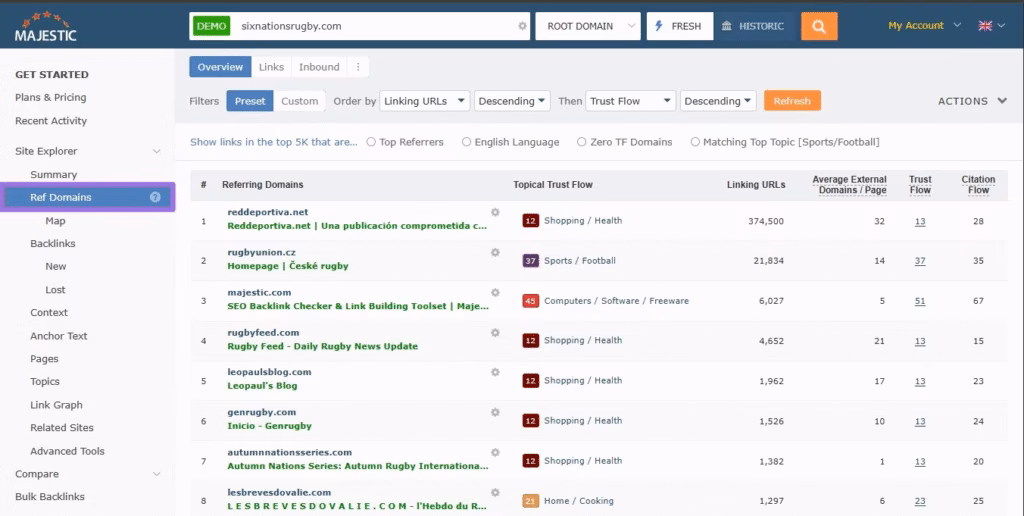Click the orange Refresh button
Screen dimensions: 1024x516
pos(792,101)
